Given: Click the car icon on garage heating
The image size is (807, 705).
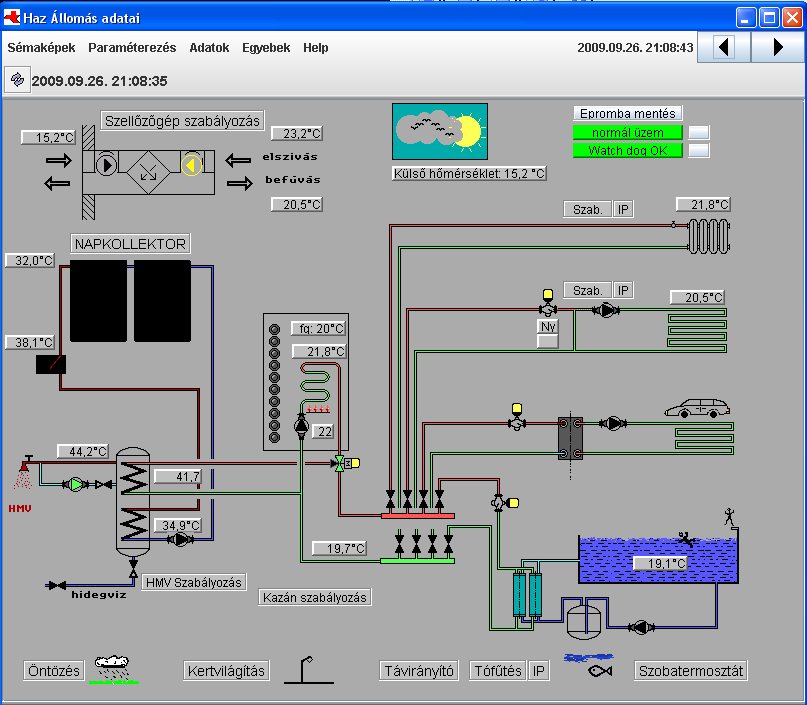Looking at the screenshot, I should tap(697, 408).
